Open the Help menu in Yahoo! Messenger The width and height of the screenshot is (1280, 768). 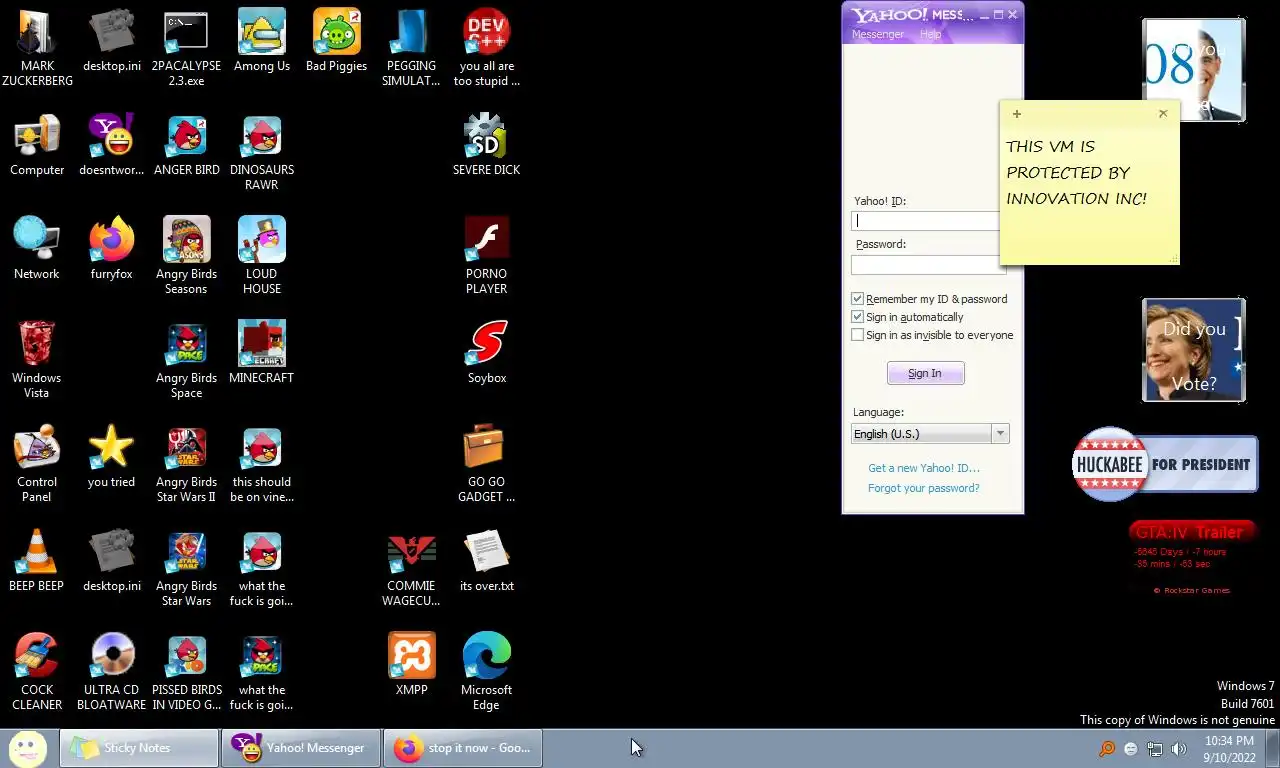930,34
